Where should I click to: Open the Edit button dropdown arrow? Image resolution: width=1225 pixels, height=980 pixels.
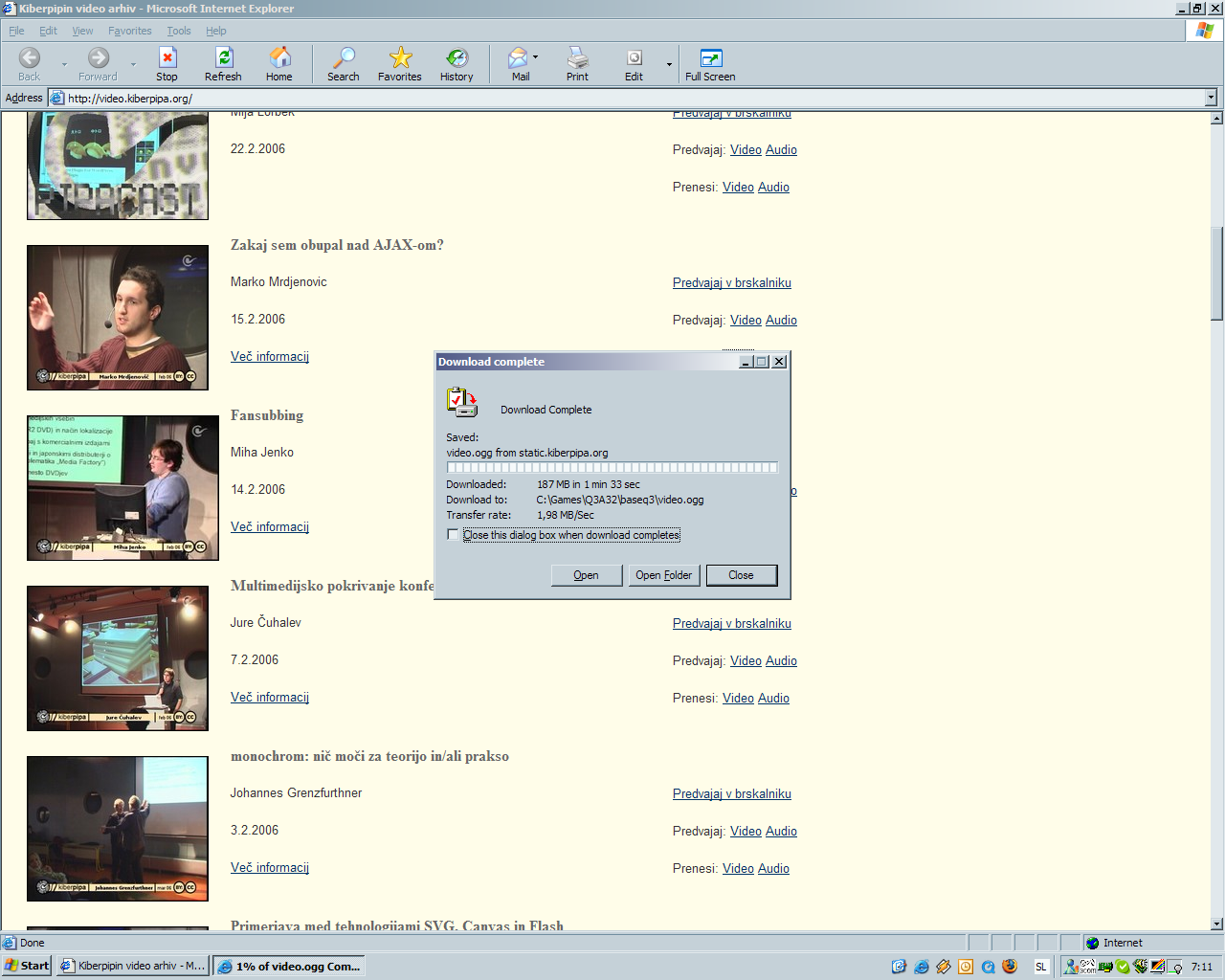point(669,65)
